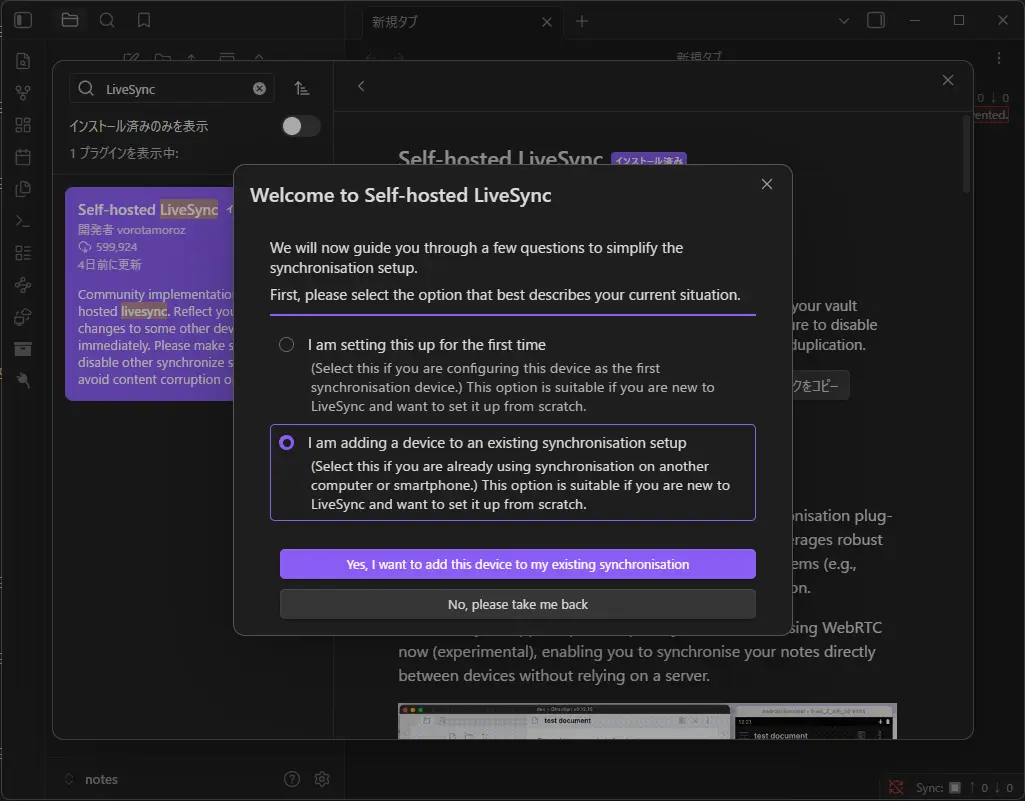
Task: Click the "1 プラグインを表示中:" text
Action: 124,153
